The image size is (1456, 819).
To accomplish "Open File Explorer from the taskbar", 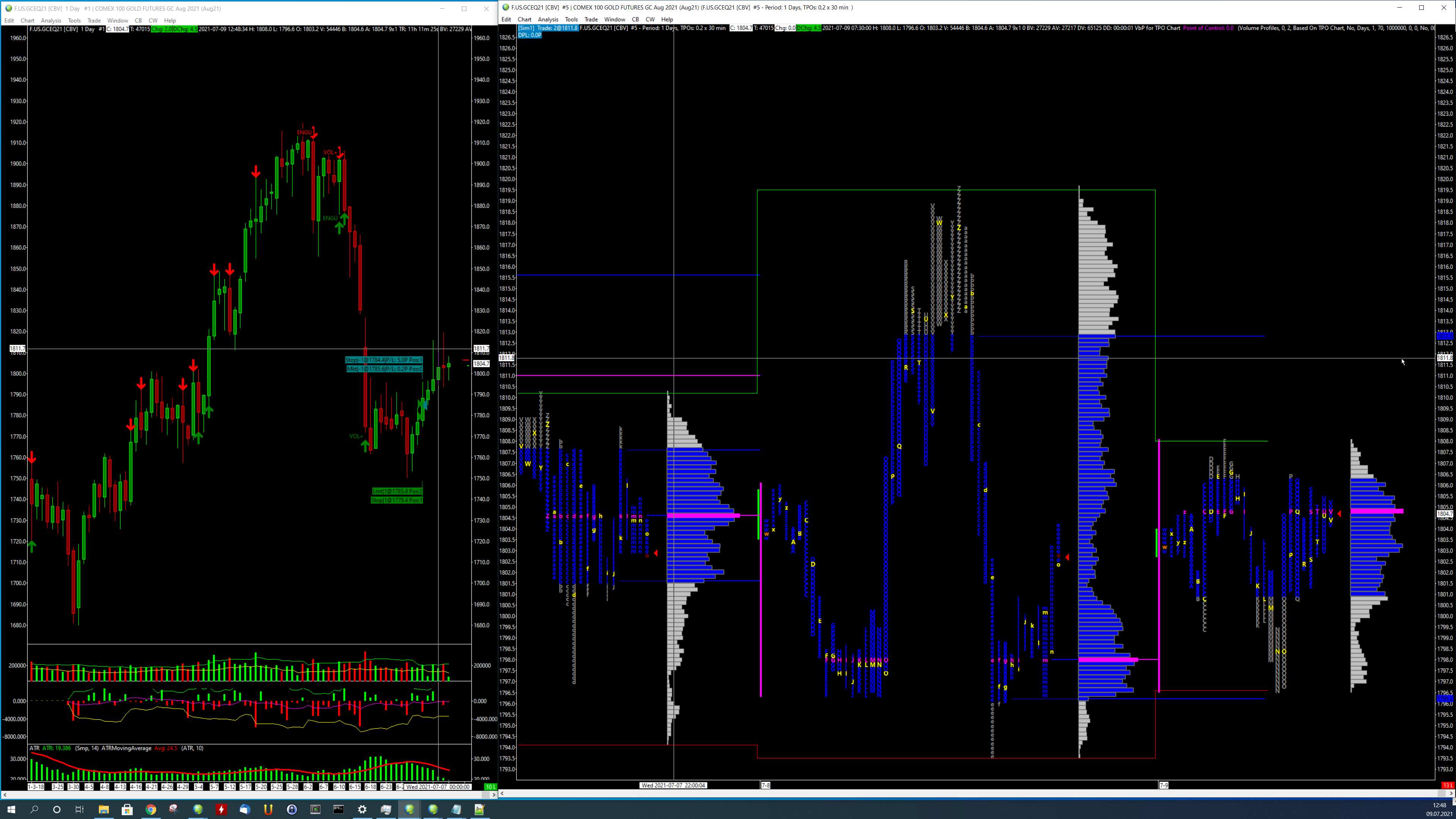I will coord(104,810).
